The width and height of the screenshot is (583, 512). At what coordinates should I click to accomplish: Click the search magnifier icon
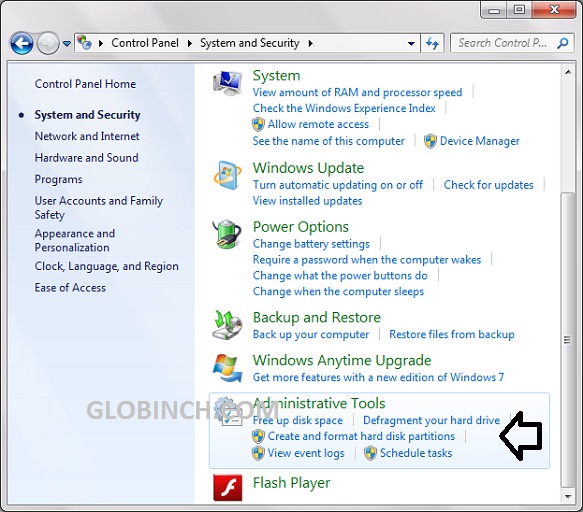pyautogui.click(x=563, y=43)
